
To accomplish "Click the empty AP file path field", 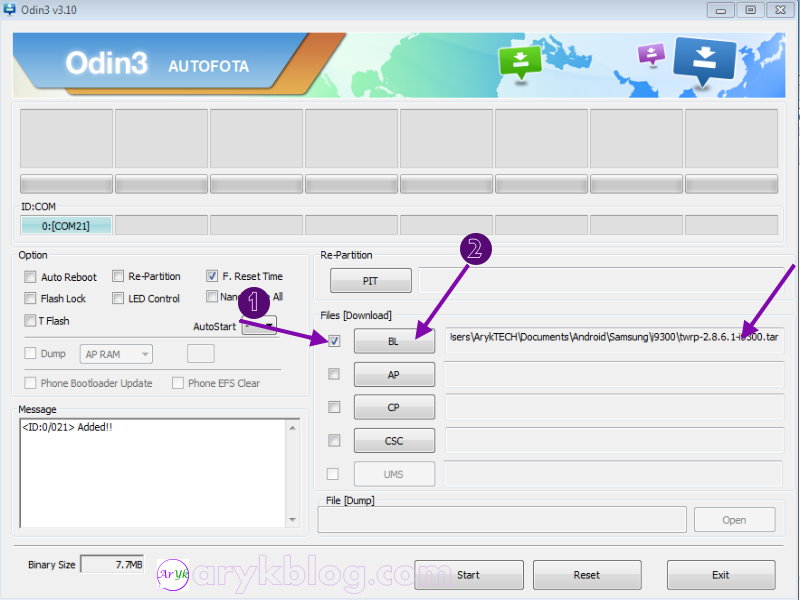I will click(x=614, y=374).
